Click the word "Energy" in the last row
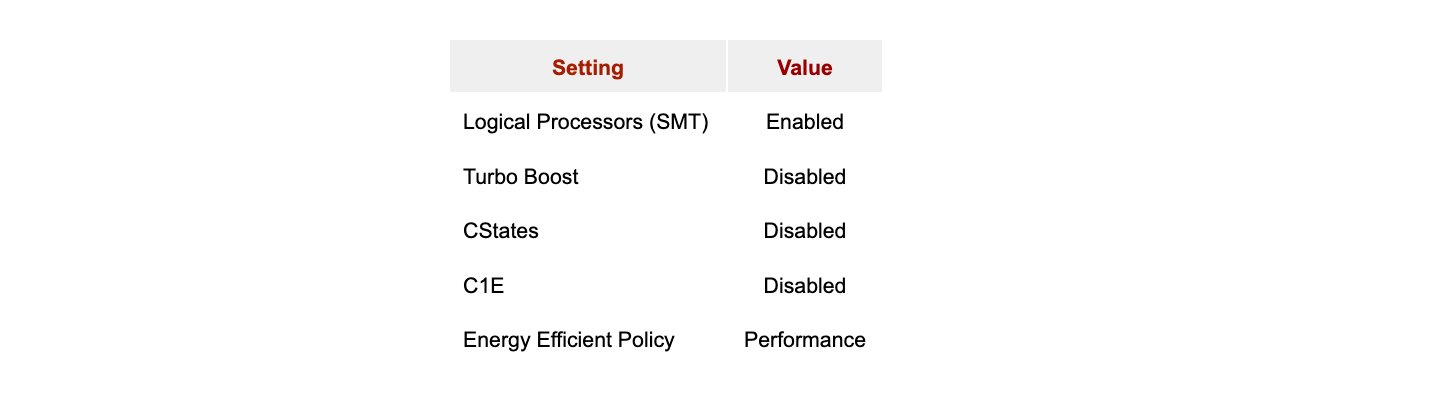 click(495, 340)
